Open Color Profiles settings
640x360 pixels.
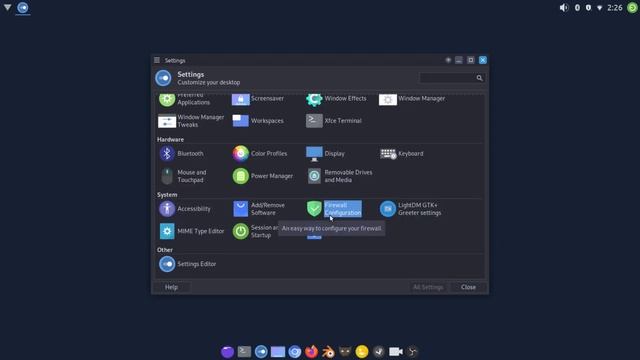click(260, 153)
